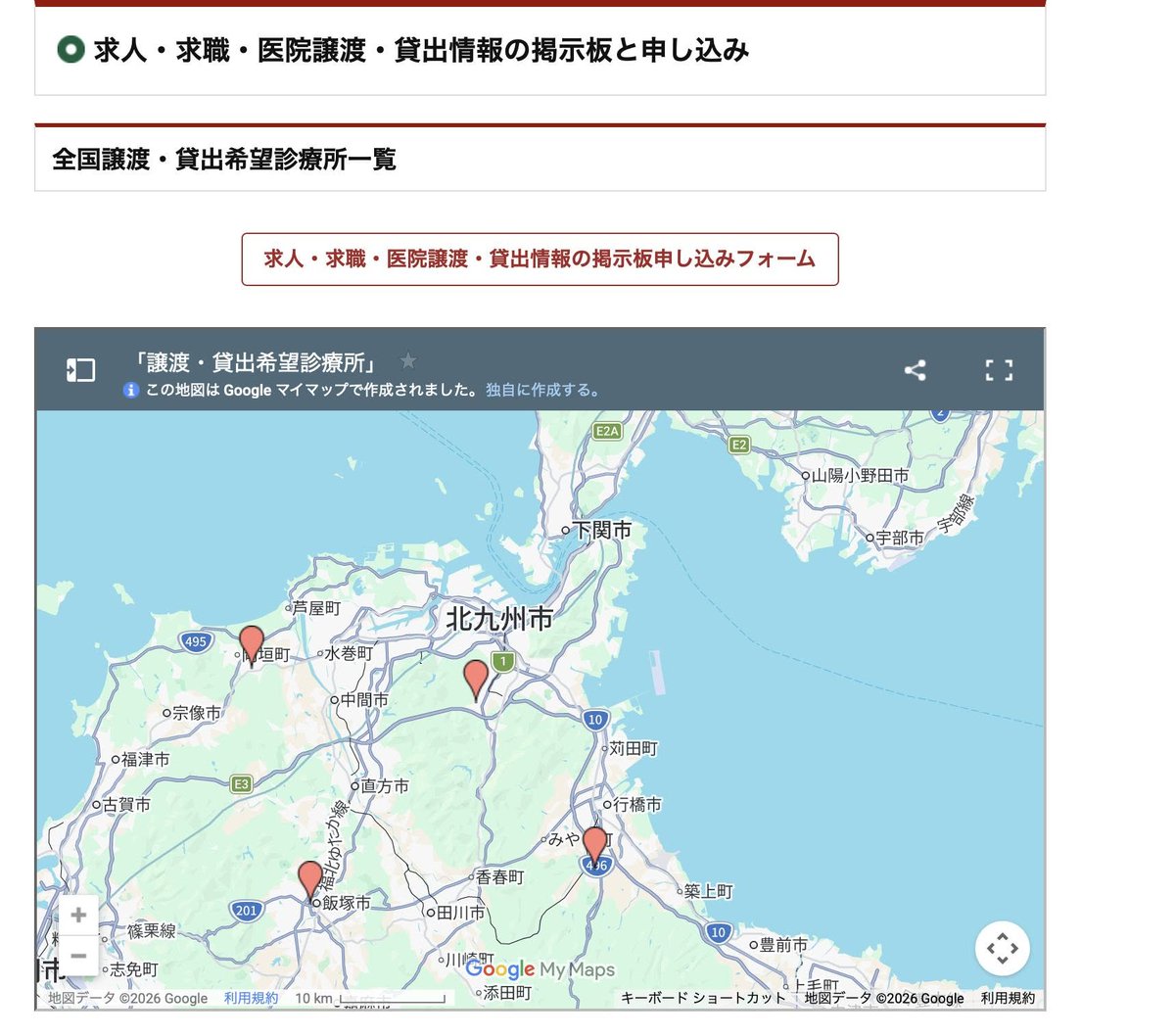This screenshot has width=1175, height=1036.
Task: Click the 独自に作成する link
Action: pyautogui.click(x=541, y=391)
